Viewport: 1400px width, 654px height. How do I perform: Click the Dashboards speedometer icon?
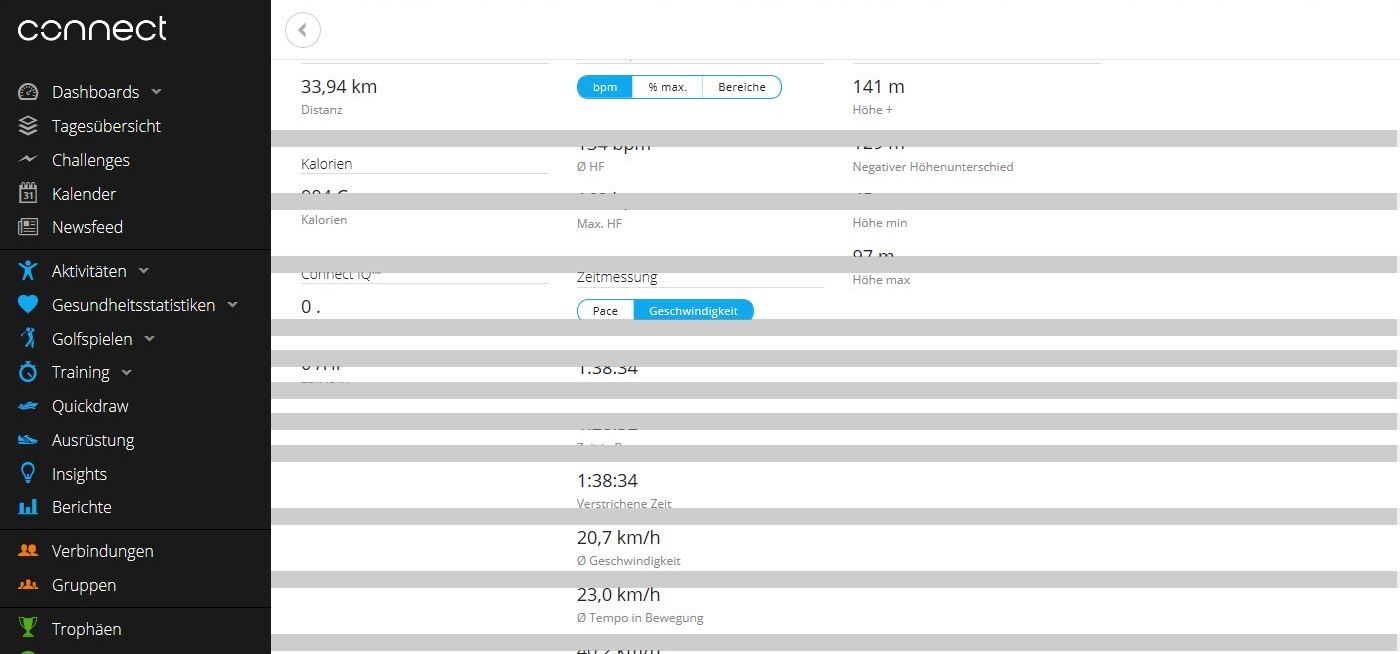click(28, 92)
